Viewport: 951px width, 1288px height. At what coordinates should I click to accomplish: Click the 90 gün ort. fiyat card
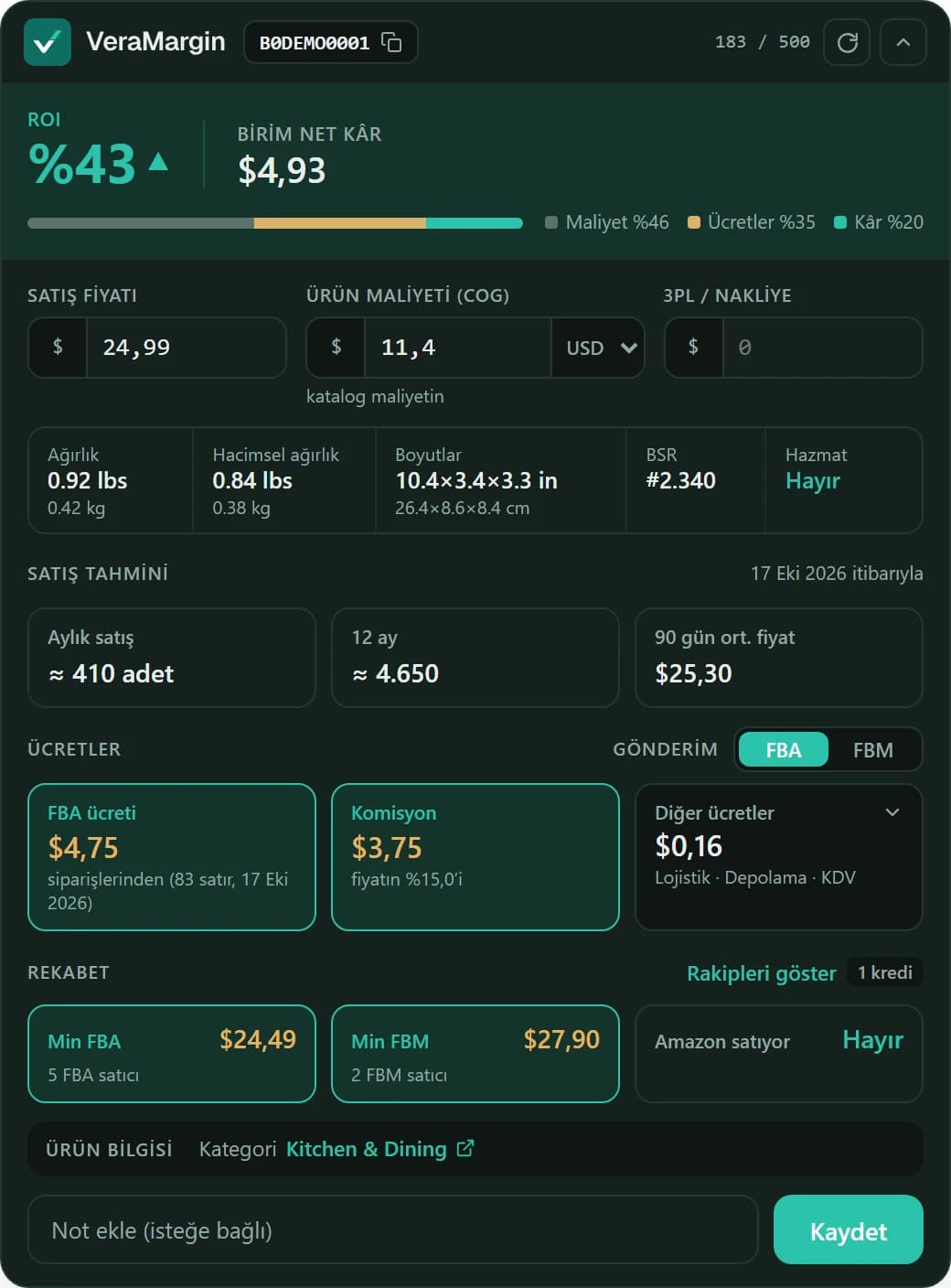779,658
